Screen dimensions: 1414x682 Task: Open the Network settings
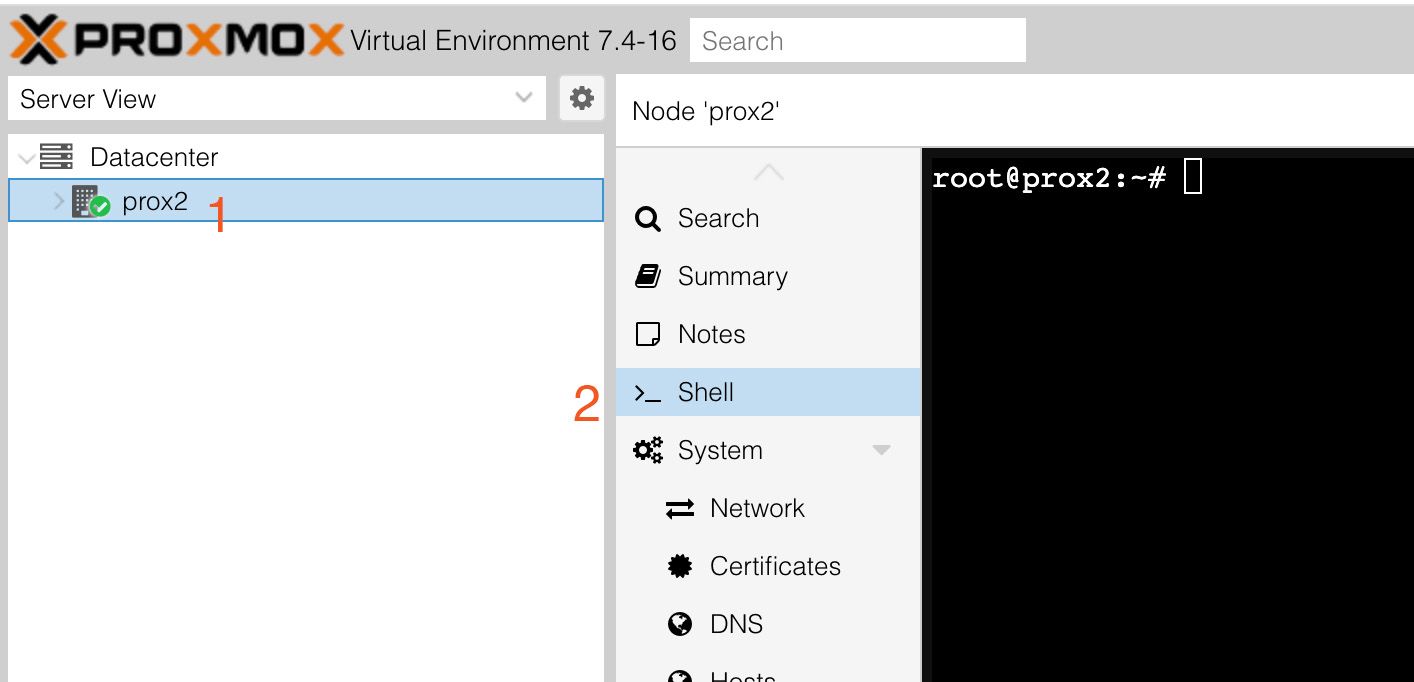click(768, 508)
